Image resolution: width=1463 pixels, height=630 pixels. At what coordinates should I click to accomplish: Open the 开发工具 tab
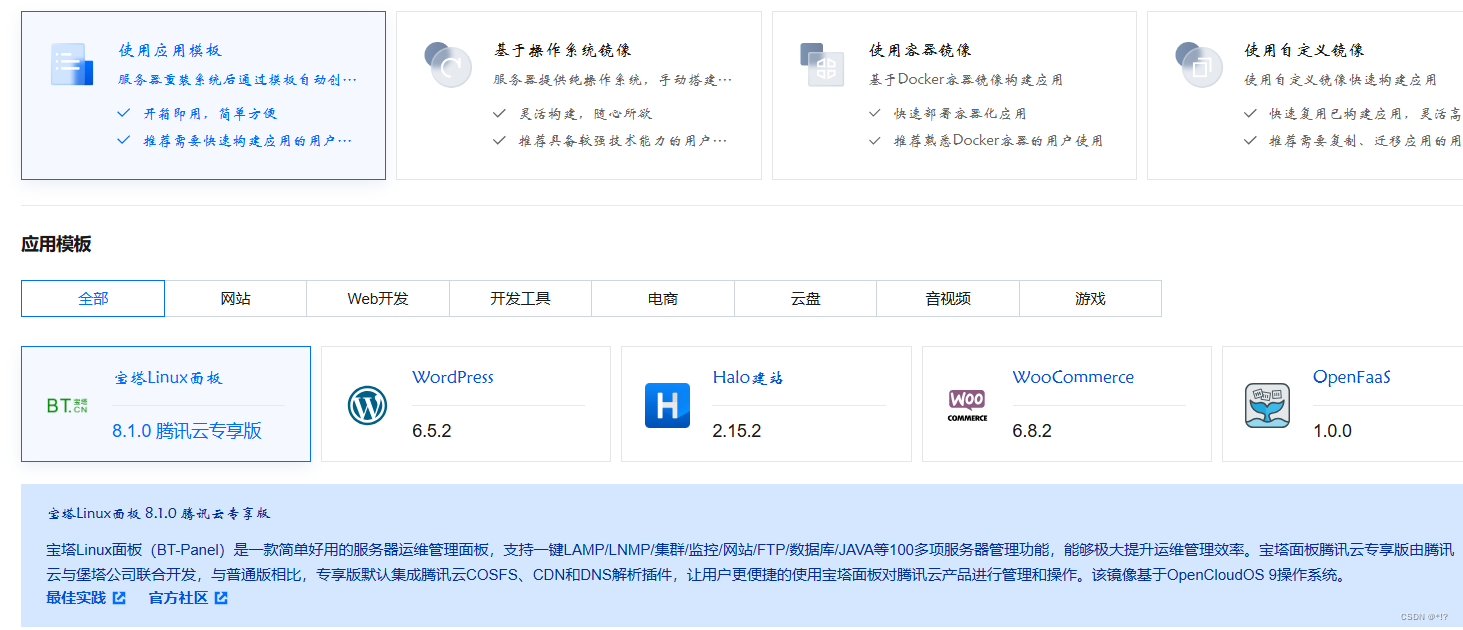[521, 298]
